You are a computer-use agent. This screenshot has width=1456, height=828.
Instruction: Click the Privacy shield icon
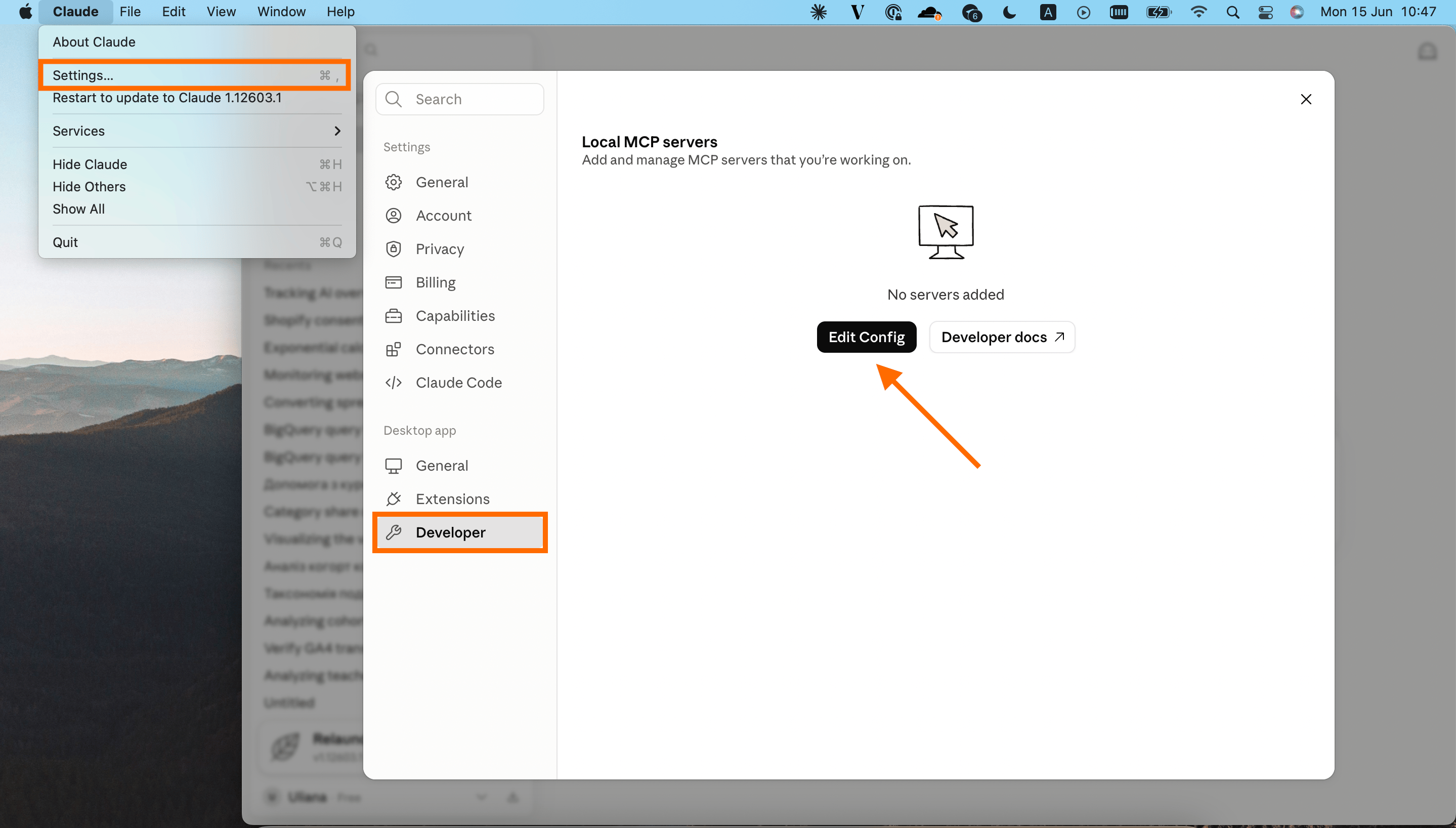click(393, 249)
